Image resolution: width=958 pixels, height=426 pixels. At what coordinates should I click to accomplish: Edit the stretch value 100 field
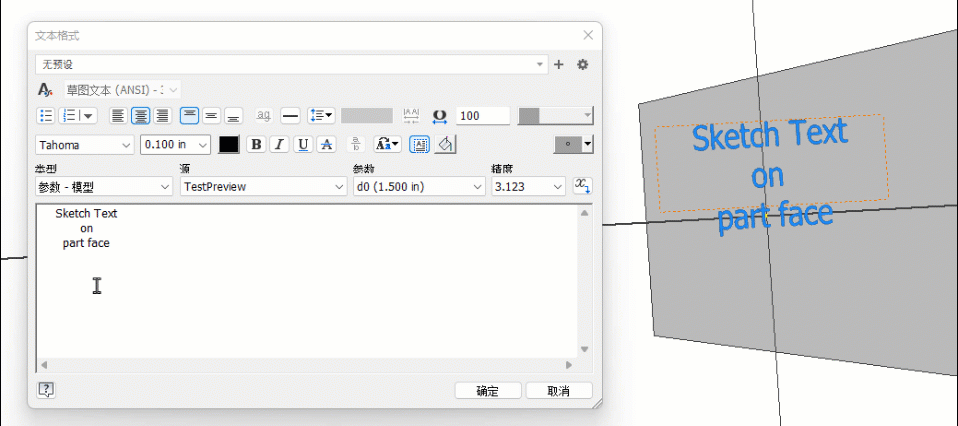483,115
